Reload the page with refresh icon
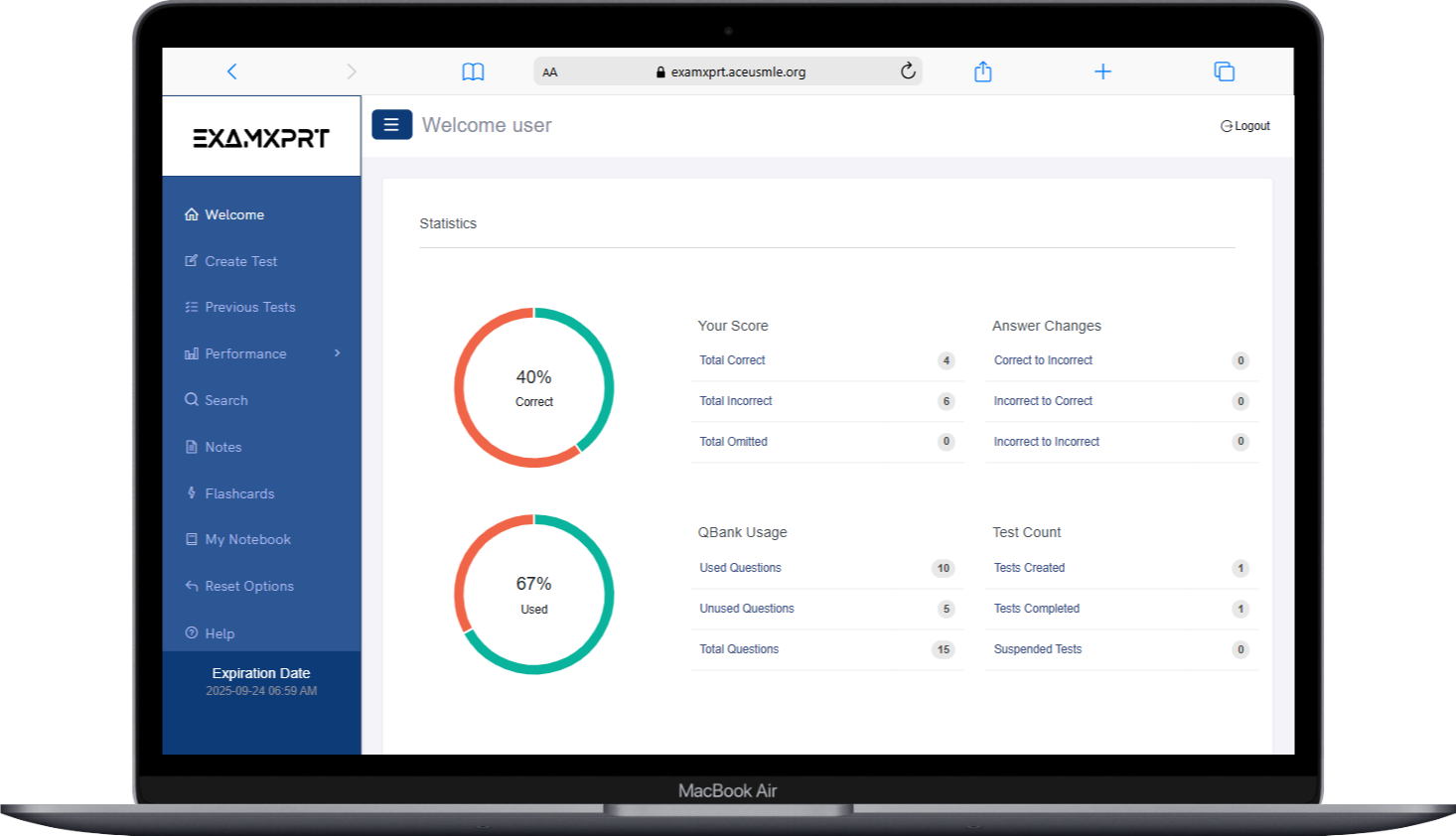Image resolution: width=1456 pixels, height=836 pixels. pyautogui.click(x=908, y=71)
